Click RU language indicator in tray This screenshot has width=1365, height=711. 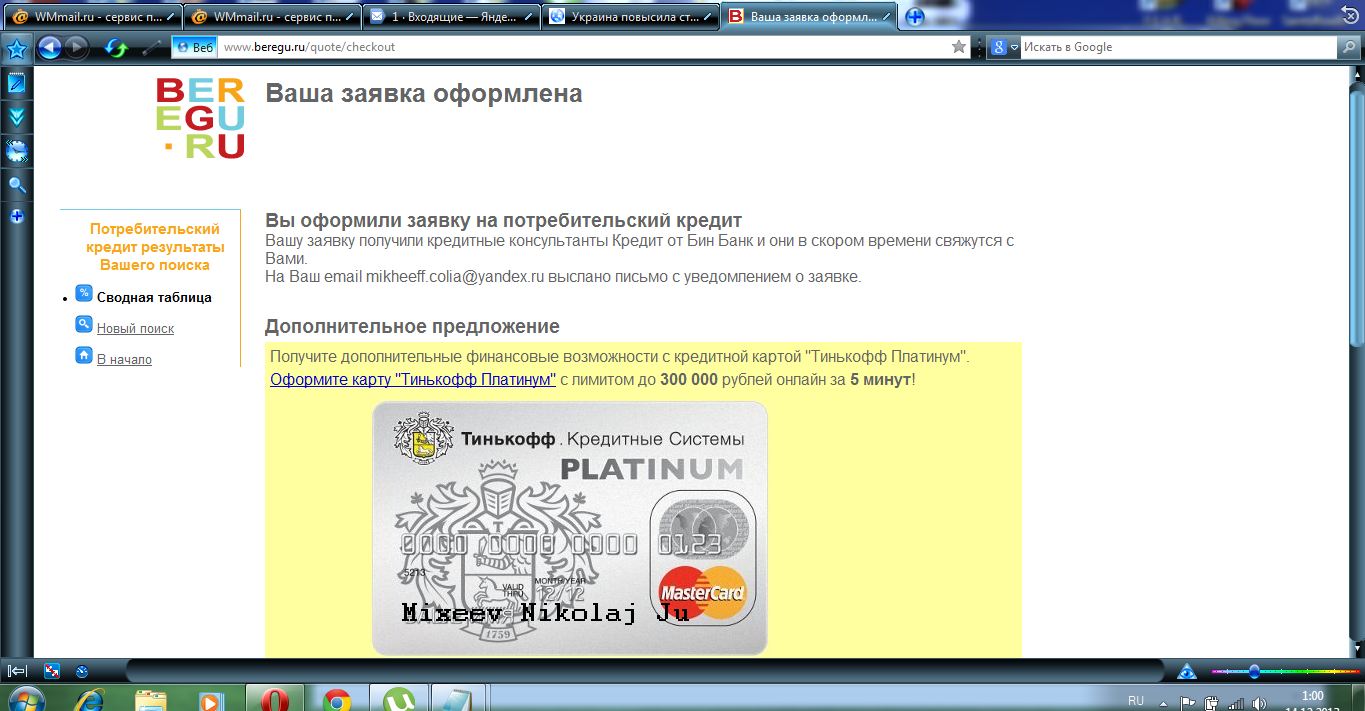click(1135, 699)
